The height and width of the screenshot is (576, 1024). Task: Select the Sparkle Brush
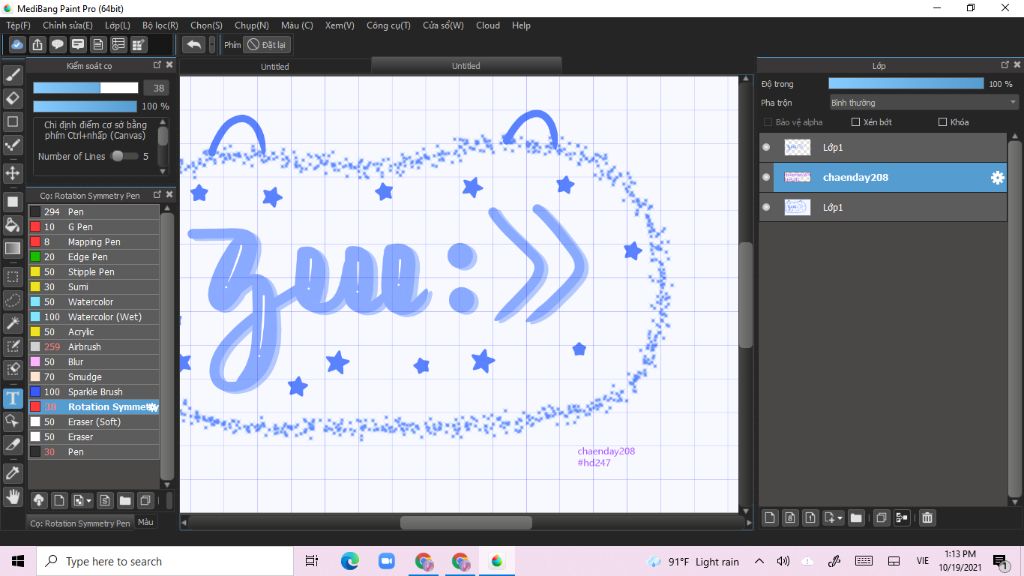coord(94,392)
